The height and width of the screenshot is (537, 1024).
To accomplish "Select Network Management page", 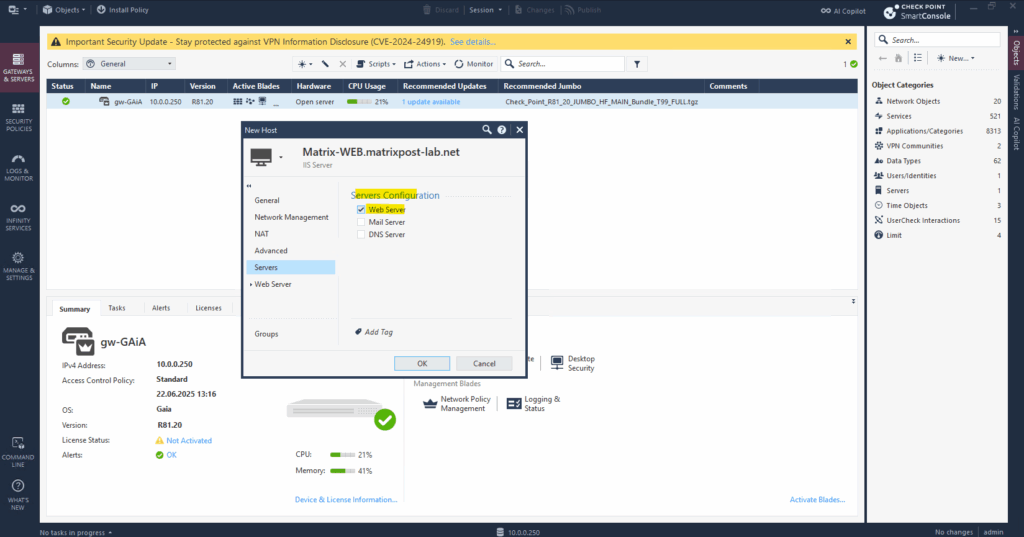I will tap(291, 217).
